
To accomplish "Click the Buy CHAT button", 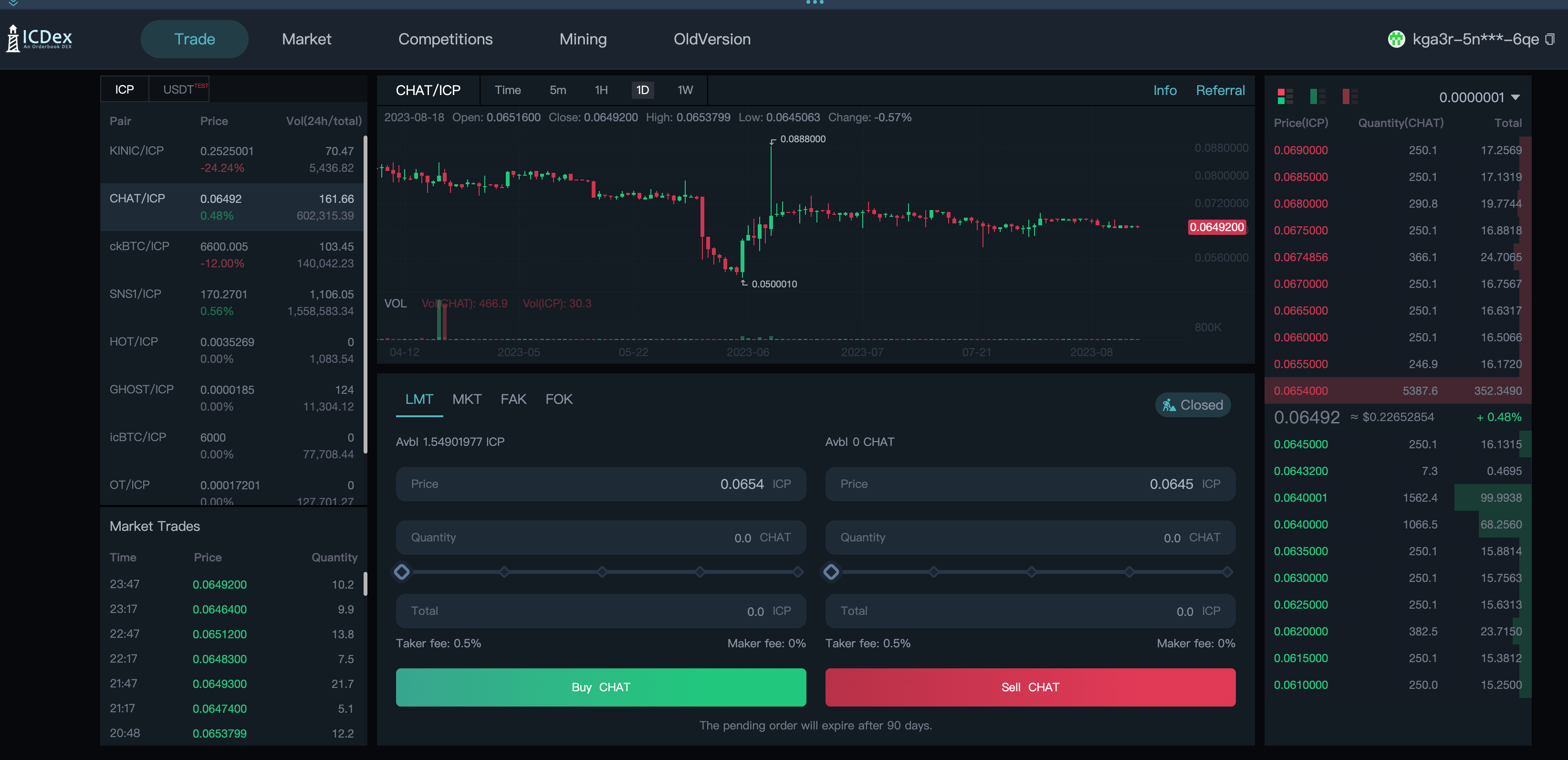I will point(600,687).
